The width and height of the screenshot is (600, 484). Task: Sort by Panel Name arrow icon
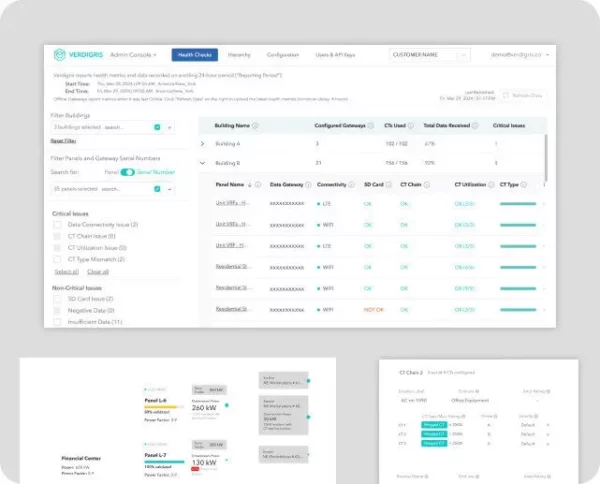[x=249, y=185]
